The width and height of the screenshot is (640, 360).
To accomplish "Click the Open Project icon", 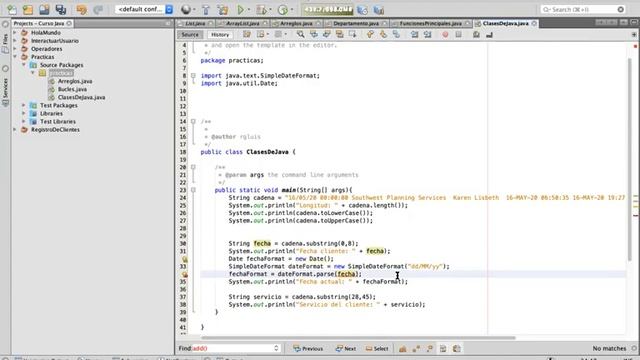I will (x=44, y=9).
